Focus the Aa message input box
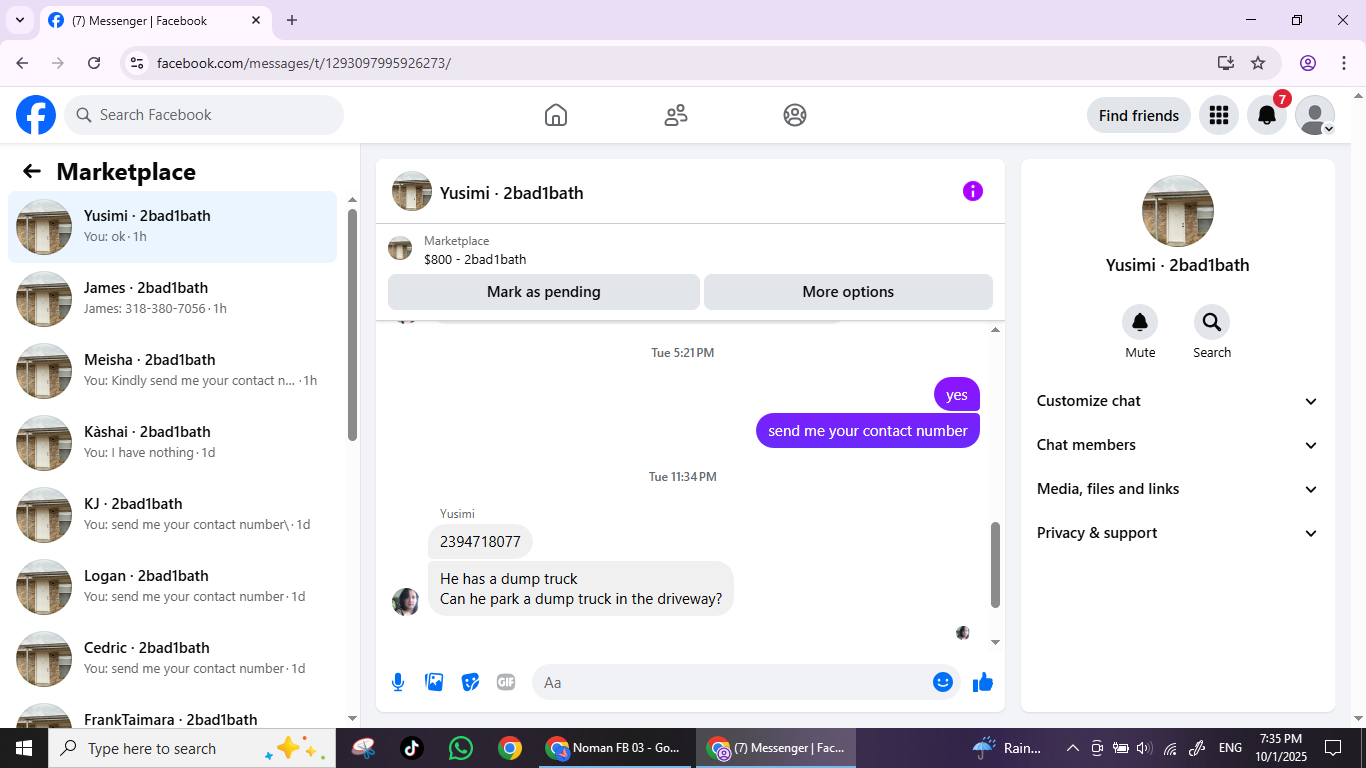1366x768 pixels. pyautogui.click(x=746, y=682)
